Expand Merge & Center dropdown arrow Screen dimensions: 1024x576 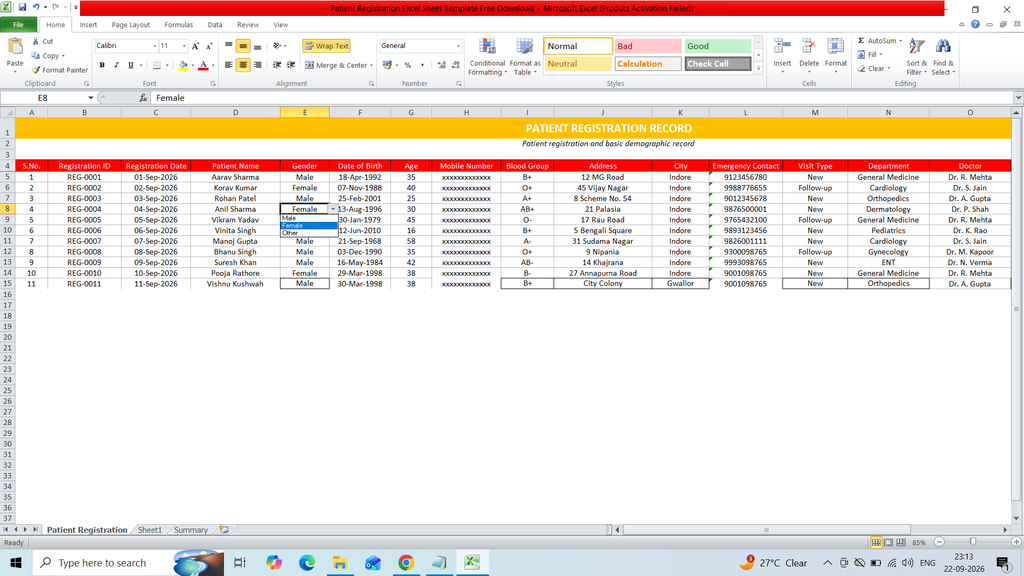click(x=372, y=65)
